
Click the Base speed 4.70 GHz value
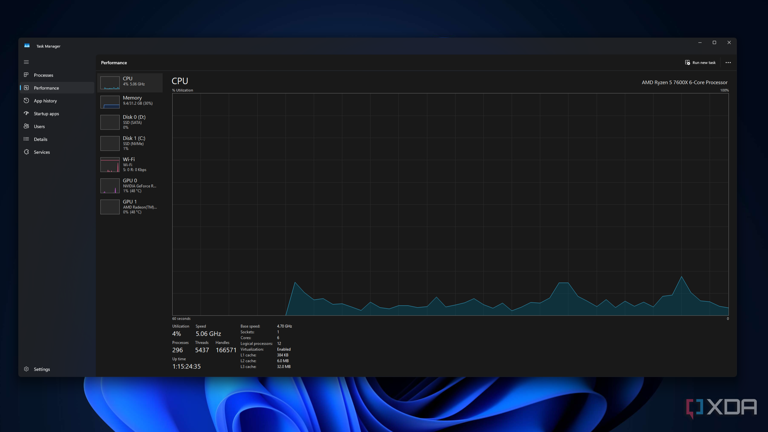[284, 326]
